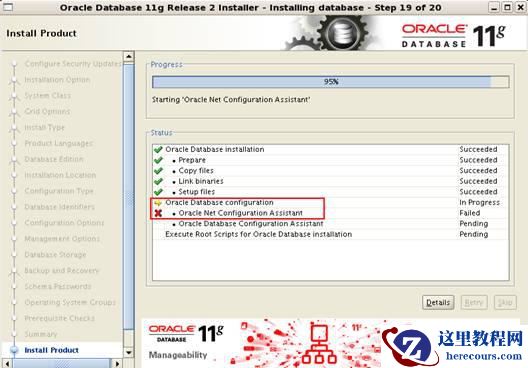
Task: Click the horizontal scrollbar left arrow
Action: pyautogui.click(x=7, y=364)
